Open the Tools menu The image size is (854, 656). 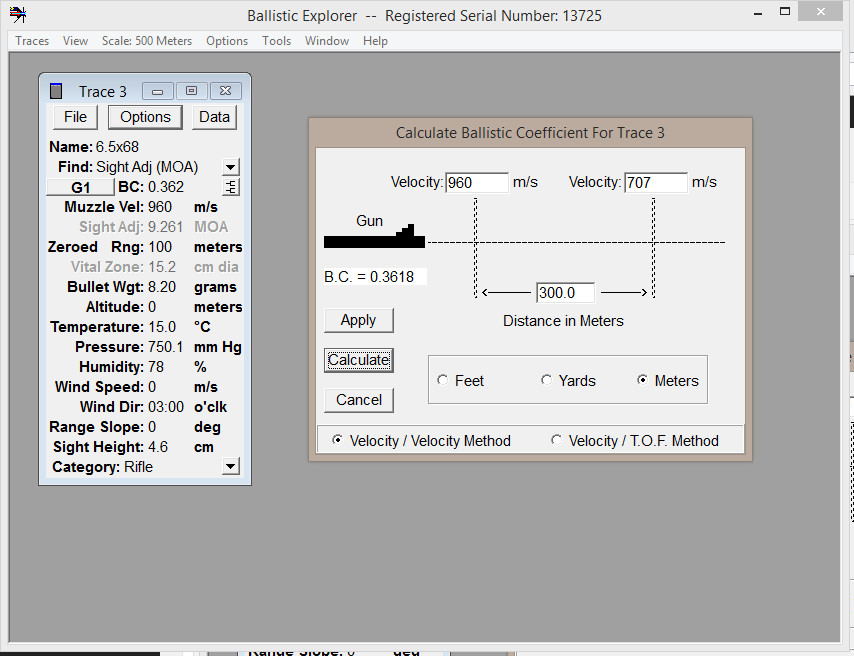point(277,41)
